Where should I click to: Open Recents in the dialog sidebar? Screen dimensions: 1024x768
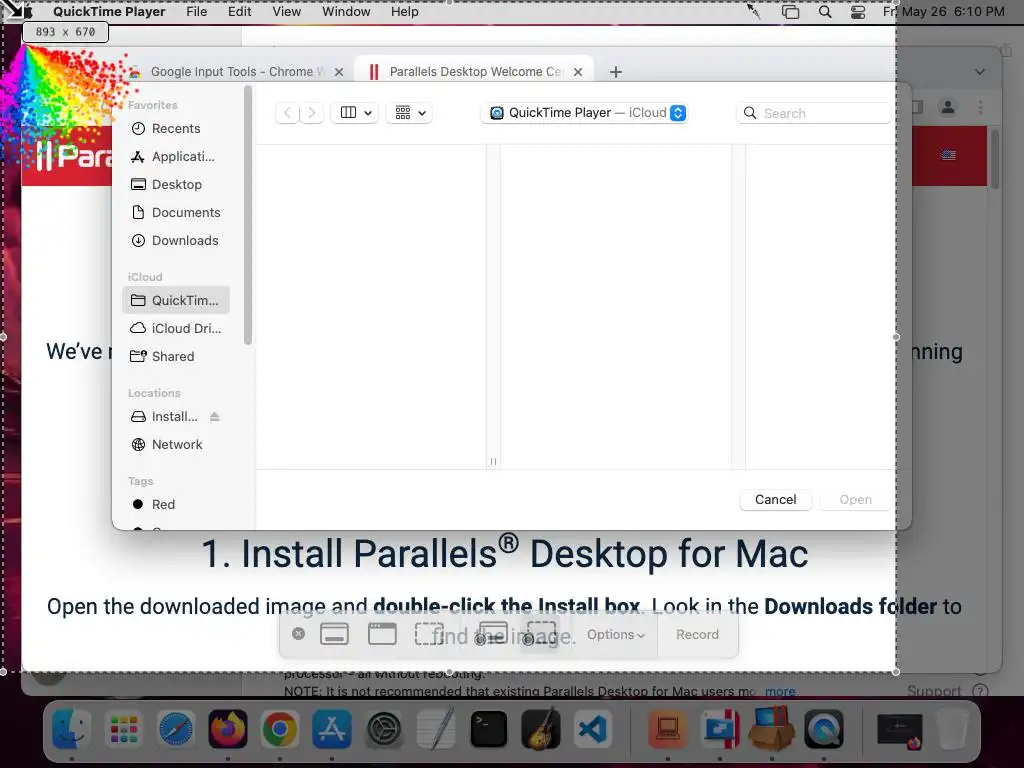click(175, 129)
